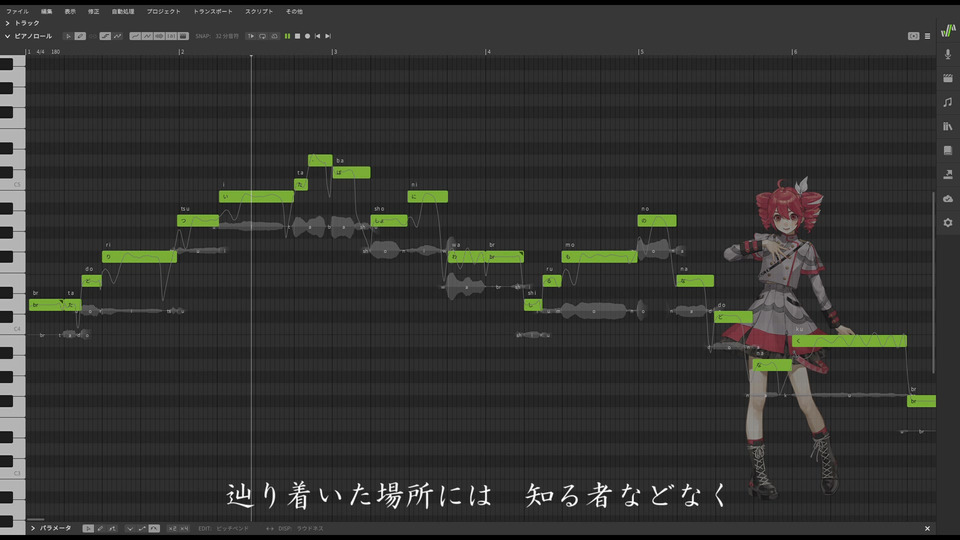Image resolution: width=960 pixels, height=540 pixels.
Task: Toggle pitch curve display button
Action: coord(135,36)
